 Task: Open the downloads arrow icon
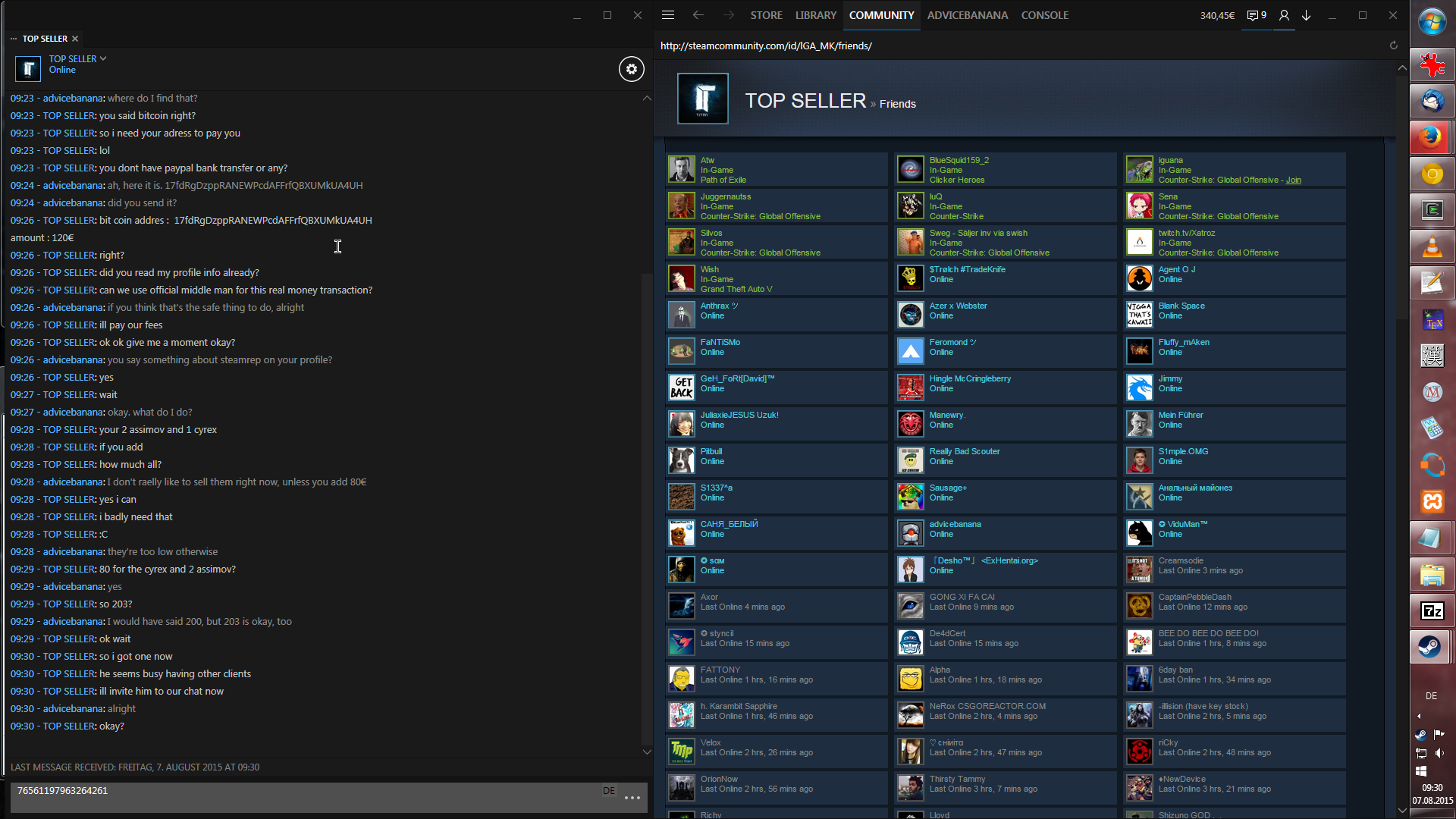tap(1307, 15)
